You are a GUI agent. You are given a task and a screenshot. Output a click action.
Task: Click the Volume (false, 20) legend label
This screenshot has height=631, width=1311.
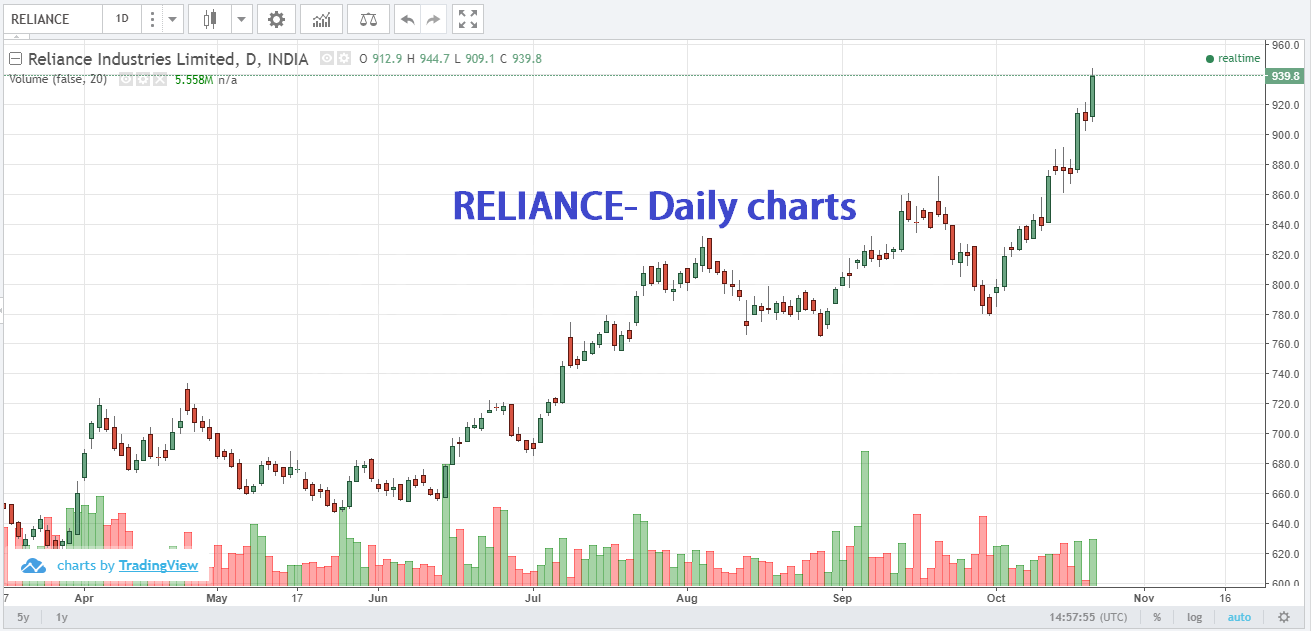tap(58, 79)
